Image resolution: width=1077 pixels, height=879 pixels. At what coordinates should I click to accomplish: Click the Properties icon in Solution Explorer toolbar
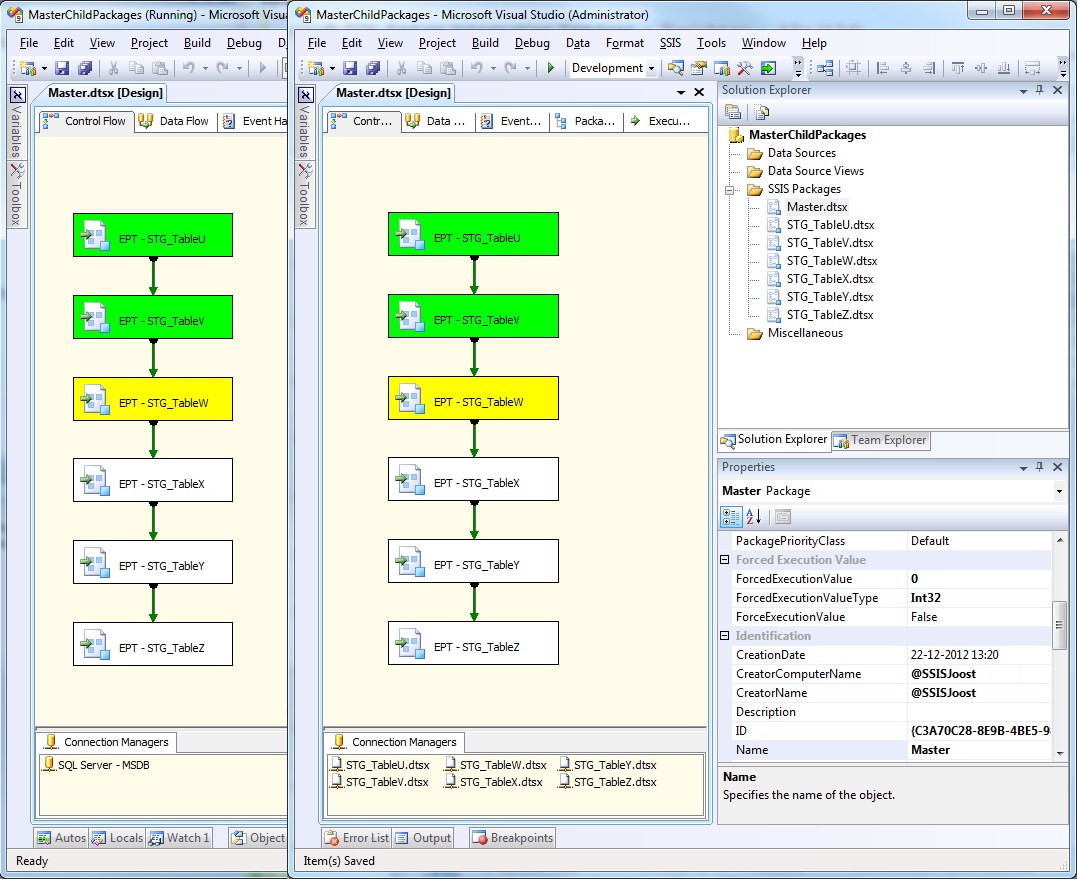click(x=733, y=112)
